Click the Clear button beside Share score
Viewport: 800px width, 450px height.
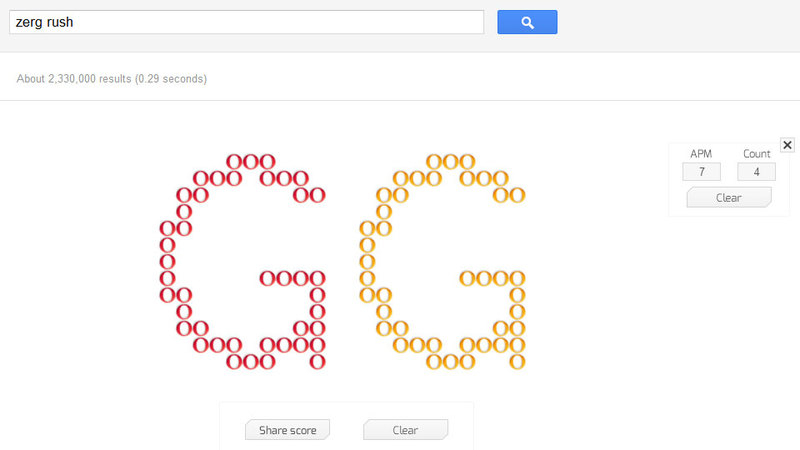(x=406, y=430)
